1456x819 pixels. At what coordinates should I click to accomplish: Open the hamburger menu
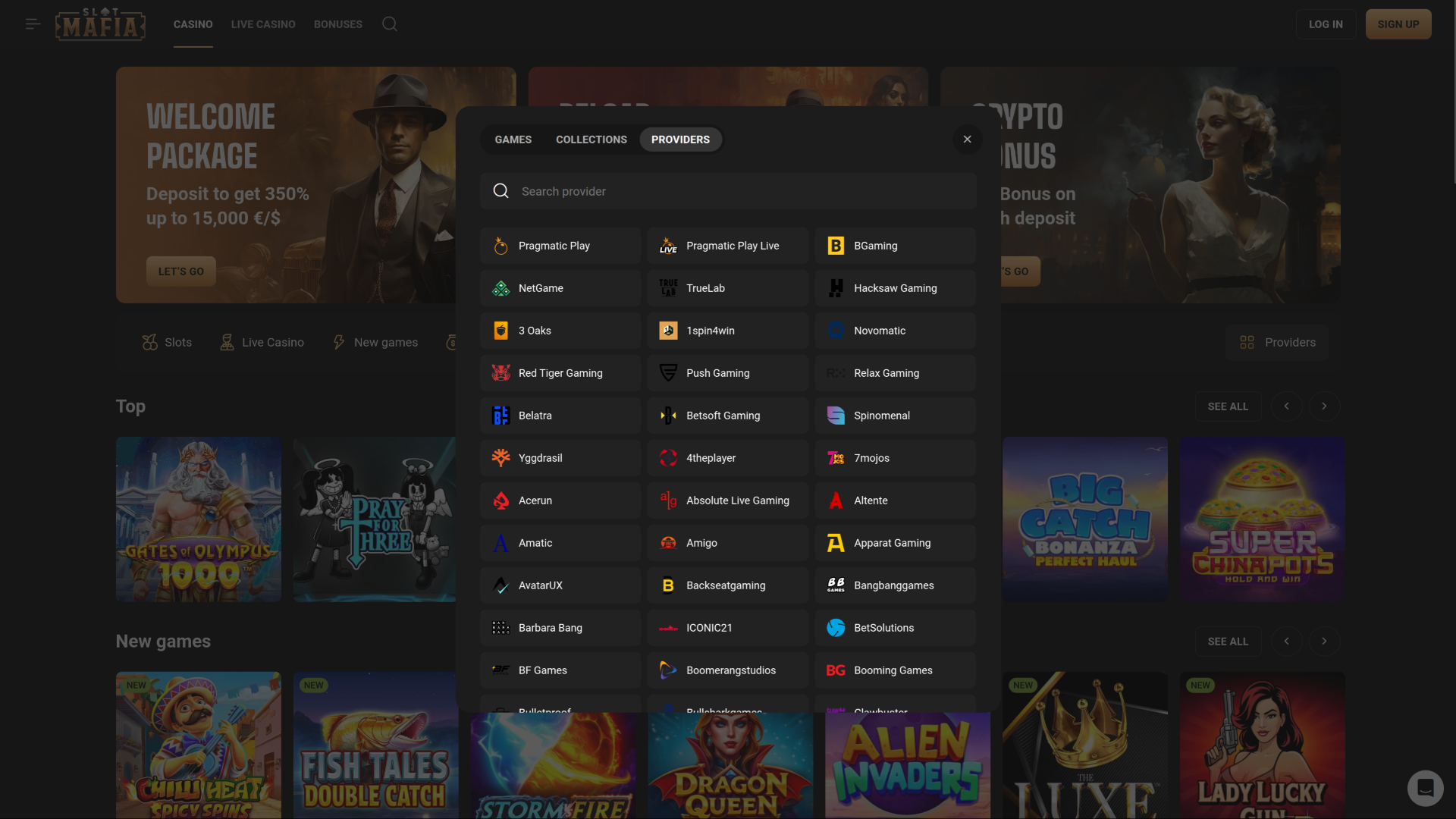[x=33, y=24]
